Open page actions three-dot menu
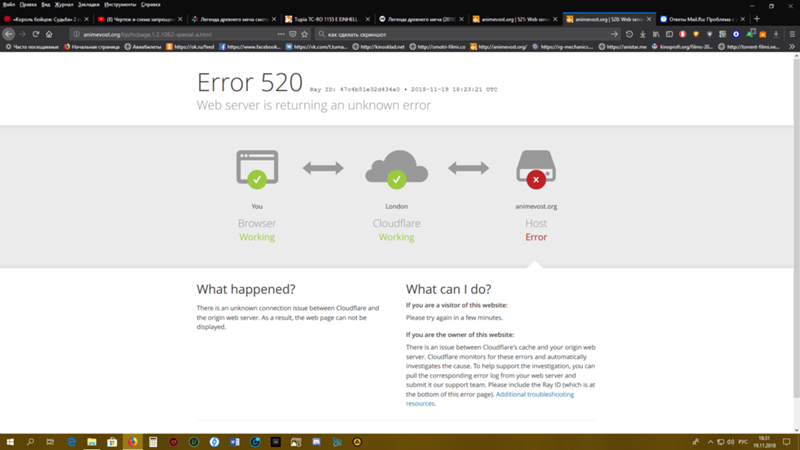Image resolution: width=800 pixels, height=450 pixels. 281,34
